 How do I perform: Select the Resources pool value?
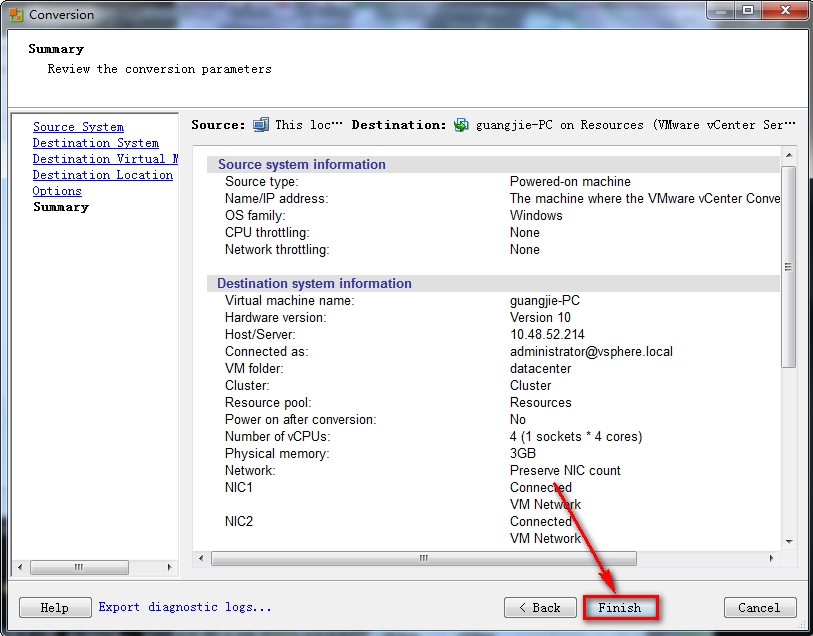[x=541, y=403]
